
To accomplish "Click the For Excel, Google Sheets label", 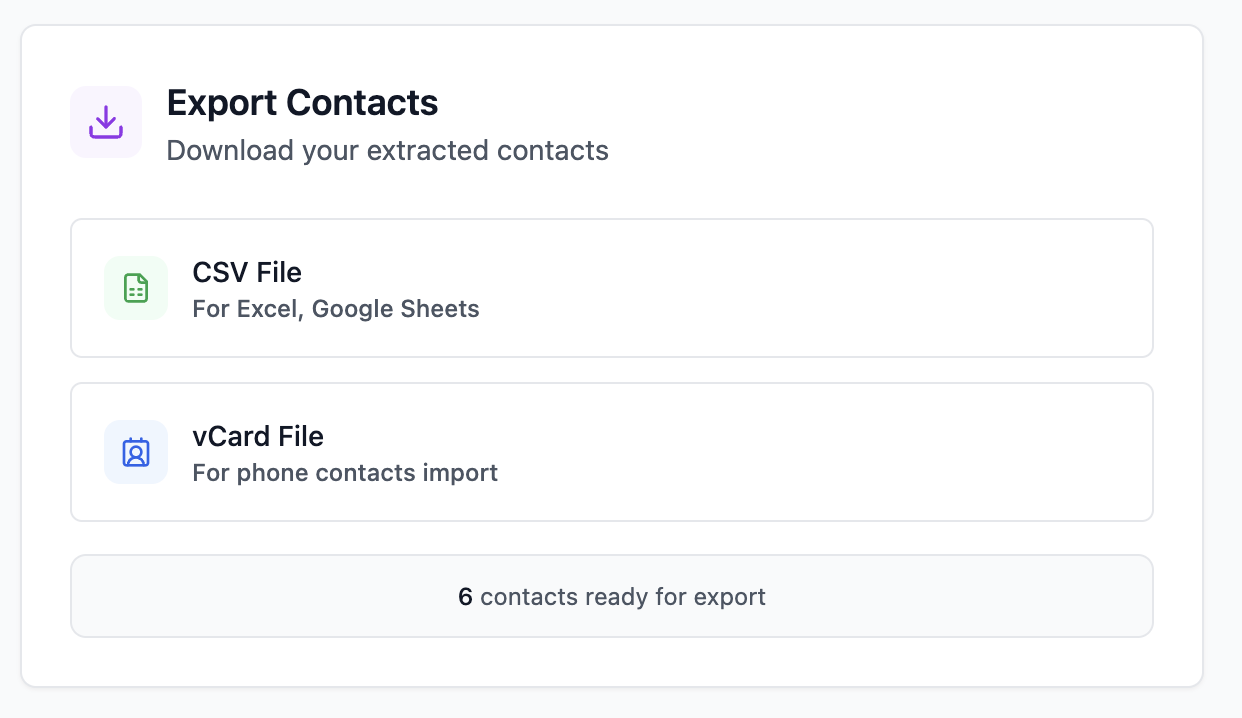I will click(336, 309).
